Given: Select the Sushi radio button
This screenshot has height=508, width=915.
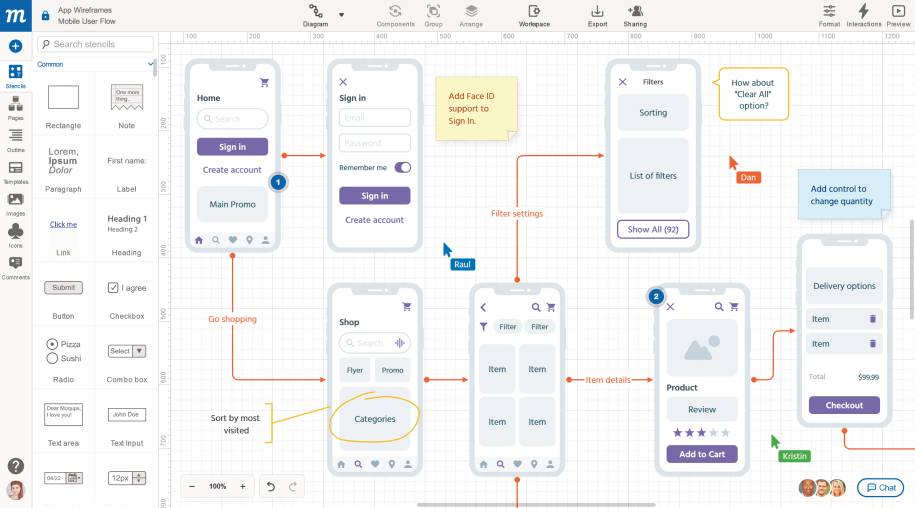Looking at the screenshot, I should point(52,358).
